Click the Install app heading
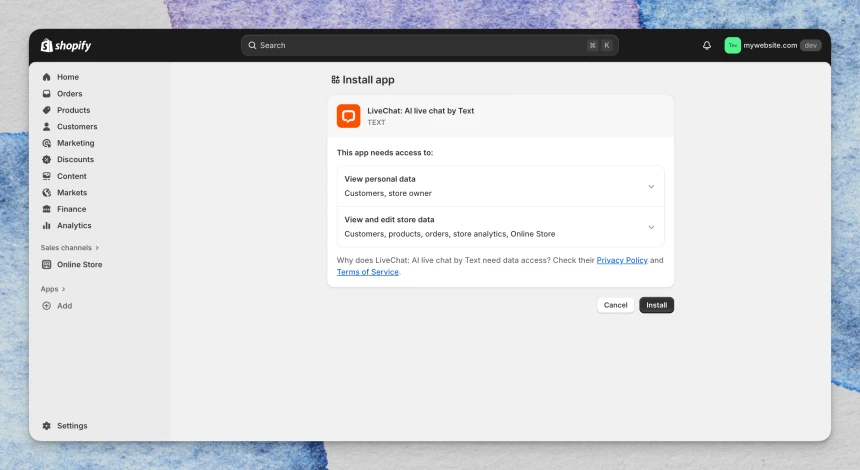860x470 pixels. 368,80
